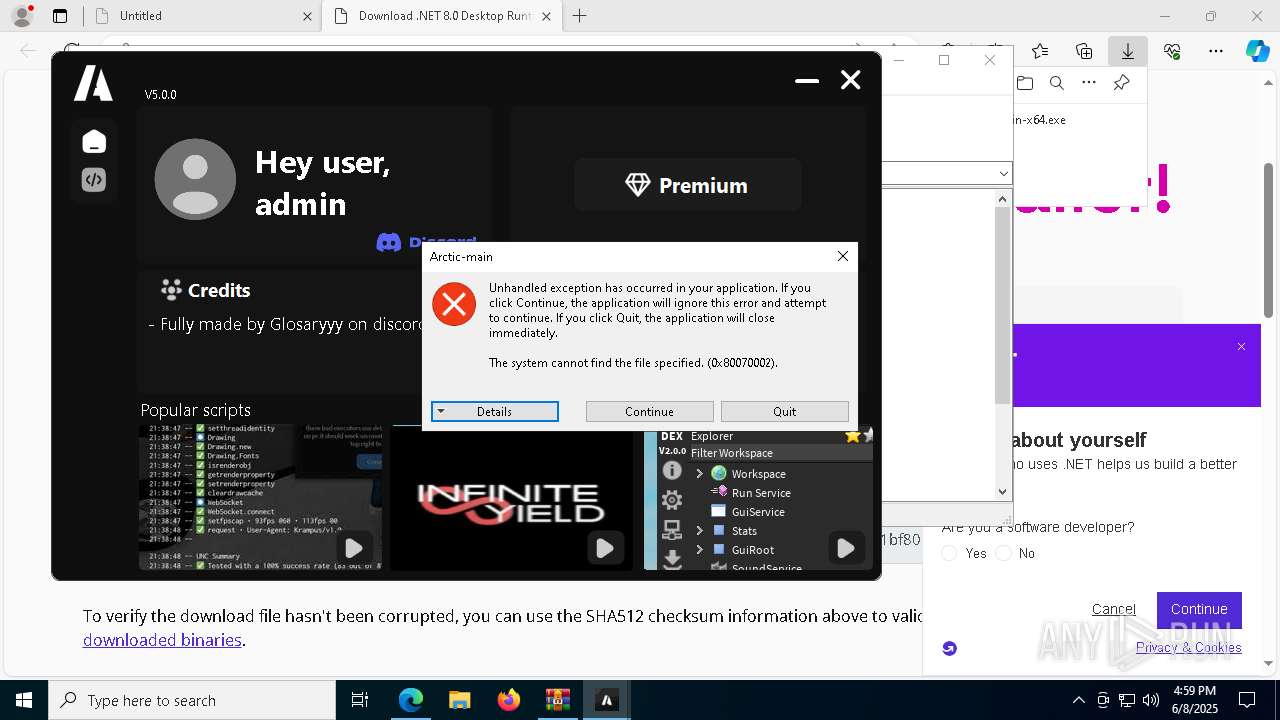The width and height of the screenshot is (1280, 720).
Task: Click the Discord logo icon
Action: coord(389,242)
